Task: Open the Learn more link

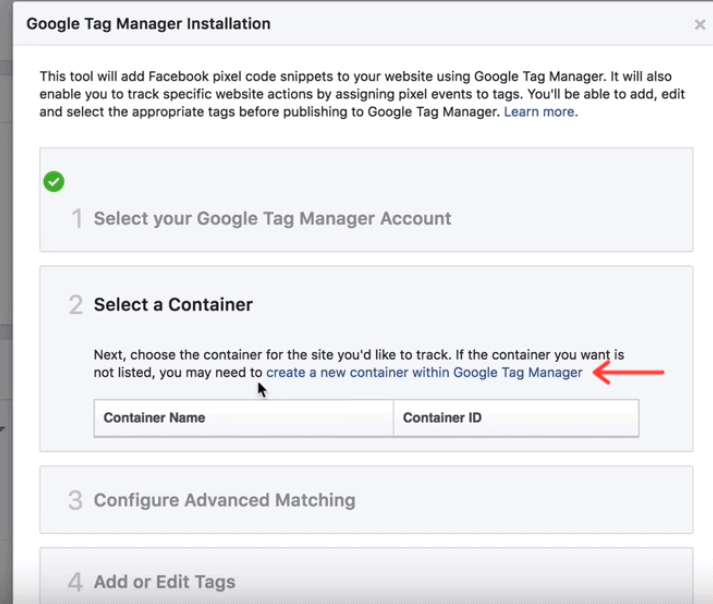Action: point(541,112)
